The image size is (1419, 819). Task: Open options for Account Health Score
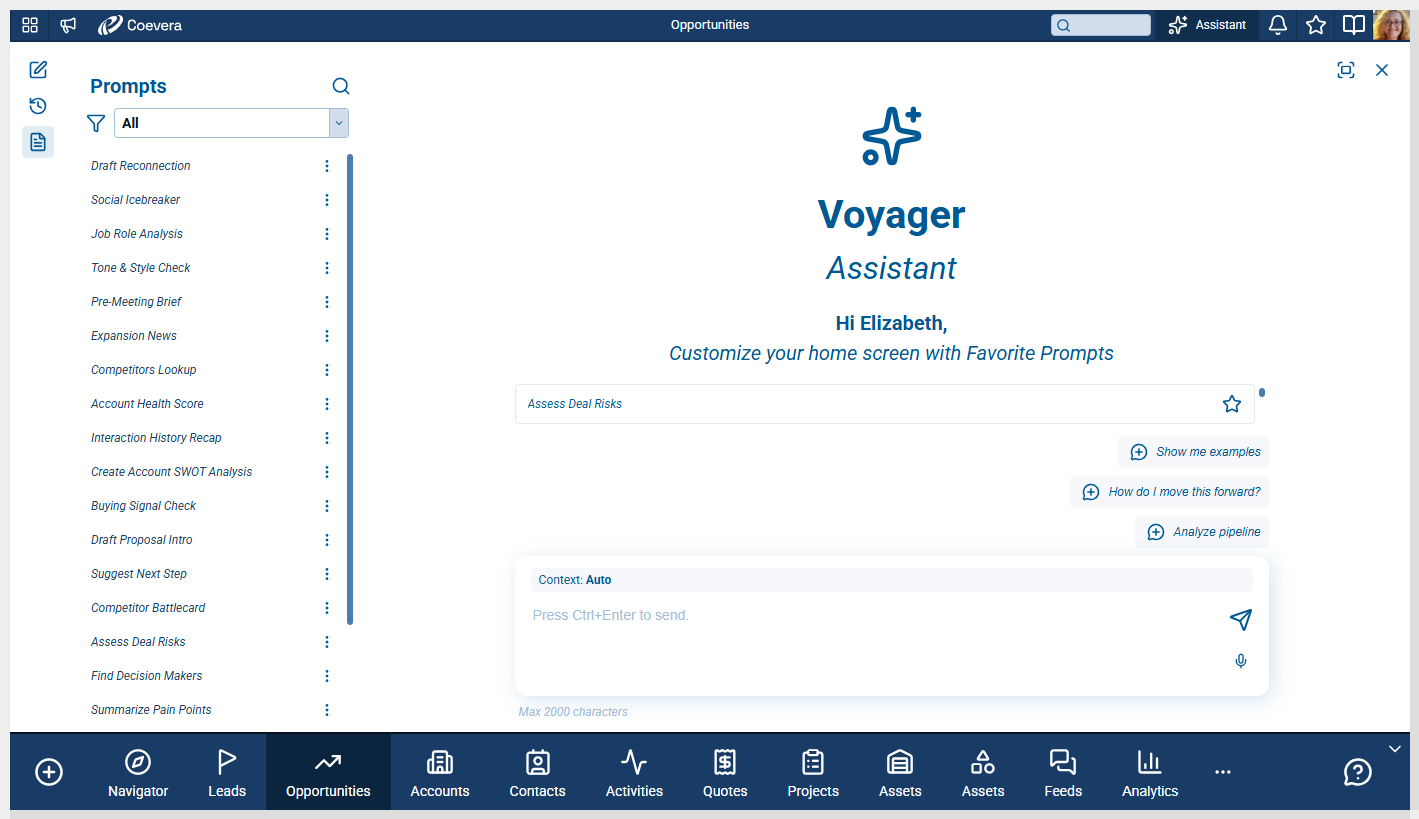(x=327, y=404)
